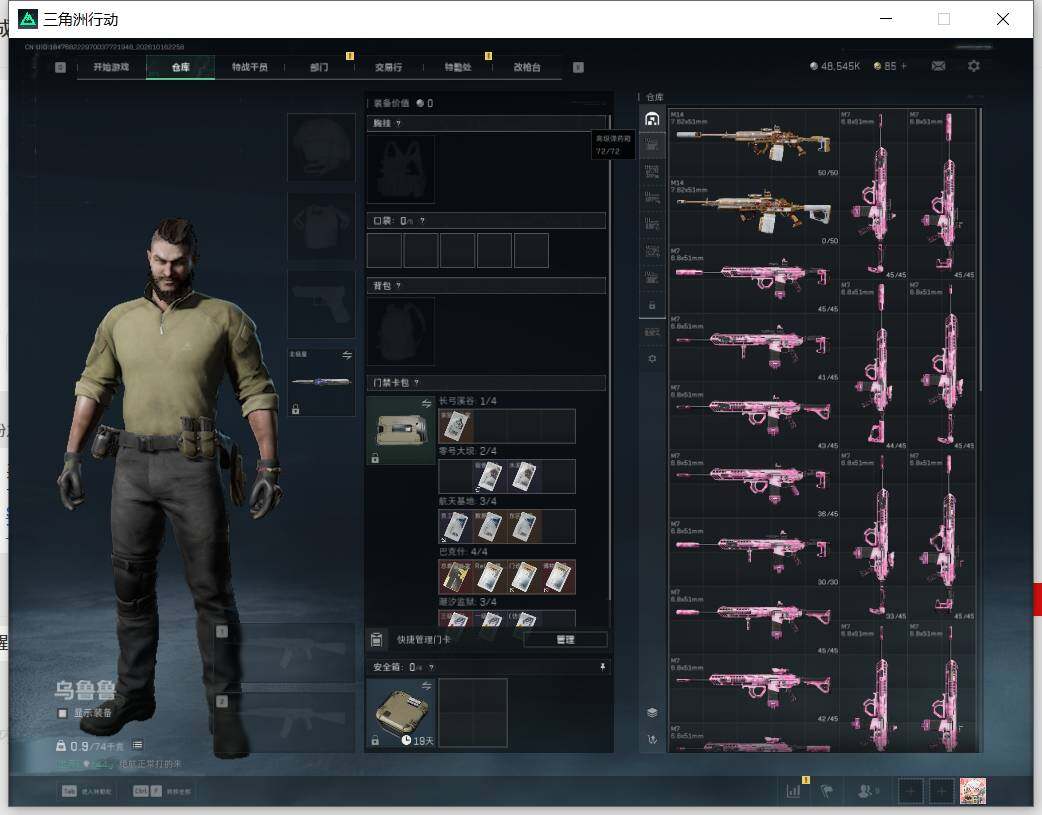
Task: Switch to the 特战干员 tab
Action: point(249,67)
